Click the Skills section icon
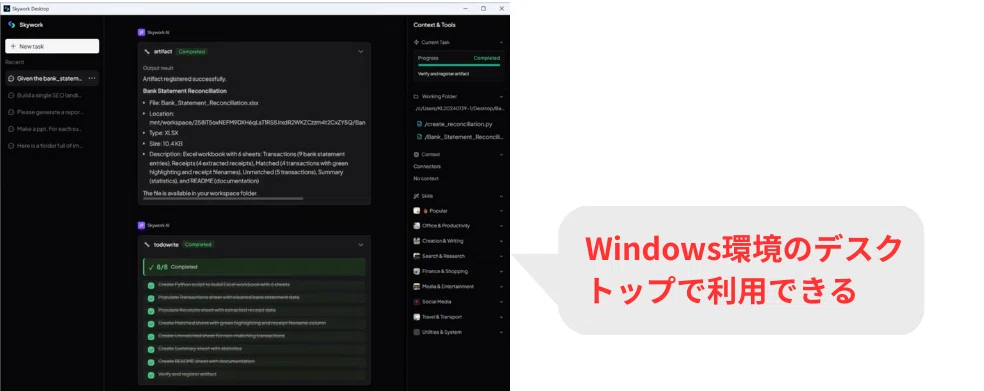 point(416,196)
